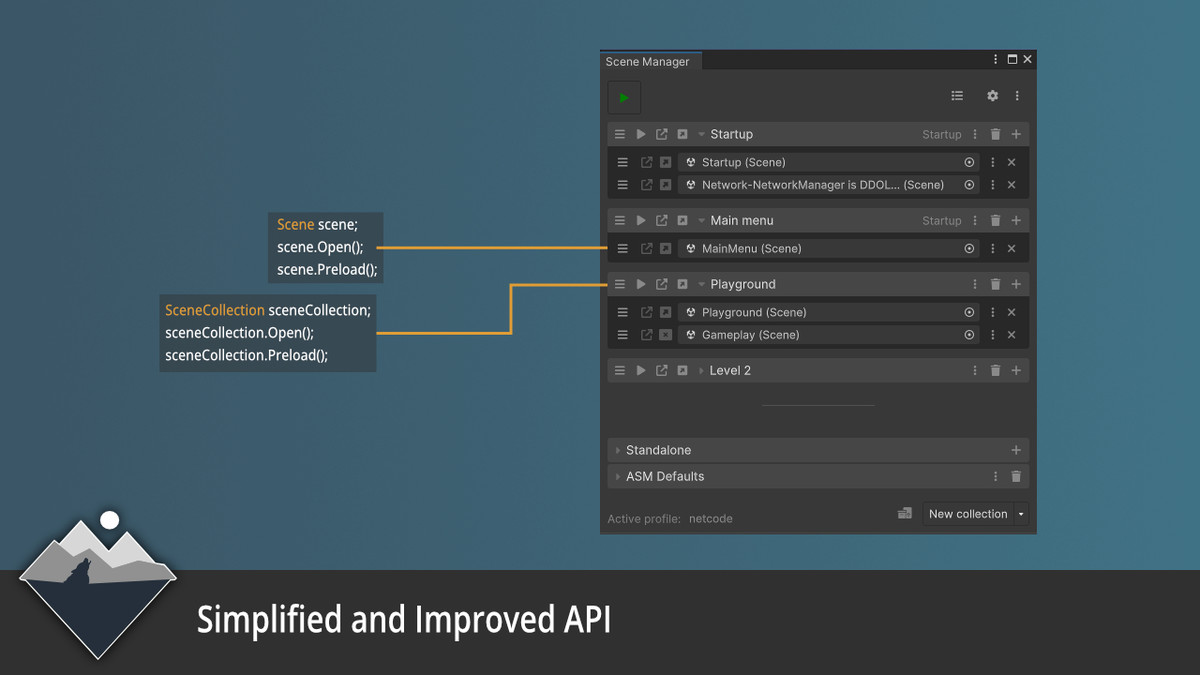Viewport: 1200px width, 675px height.
Task: Click the open-in-window icon on Playground collection
Action: (x=662, y=284)
